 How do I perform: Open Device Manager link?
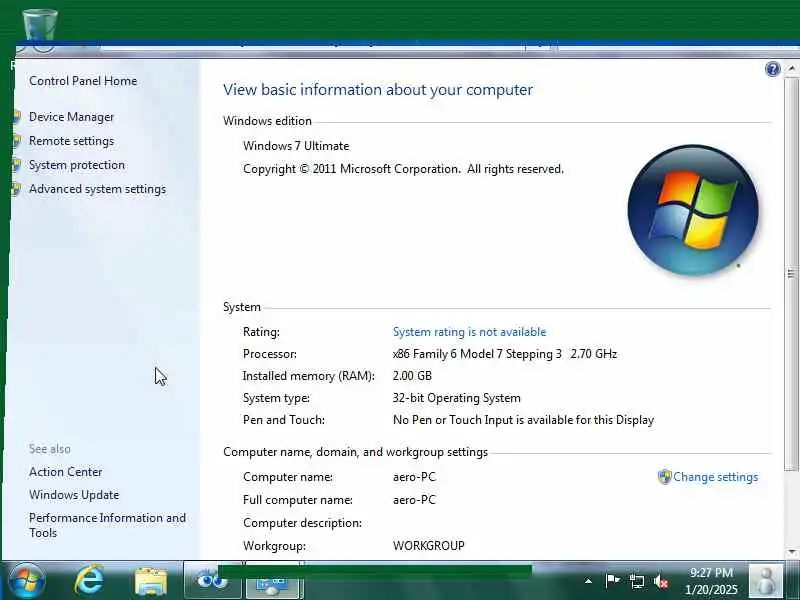point(71,117)
